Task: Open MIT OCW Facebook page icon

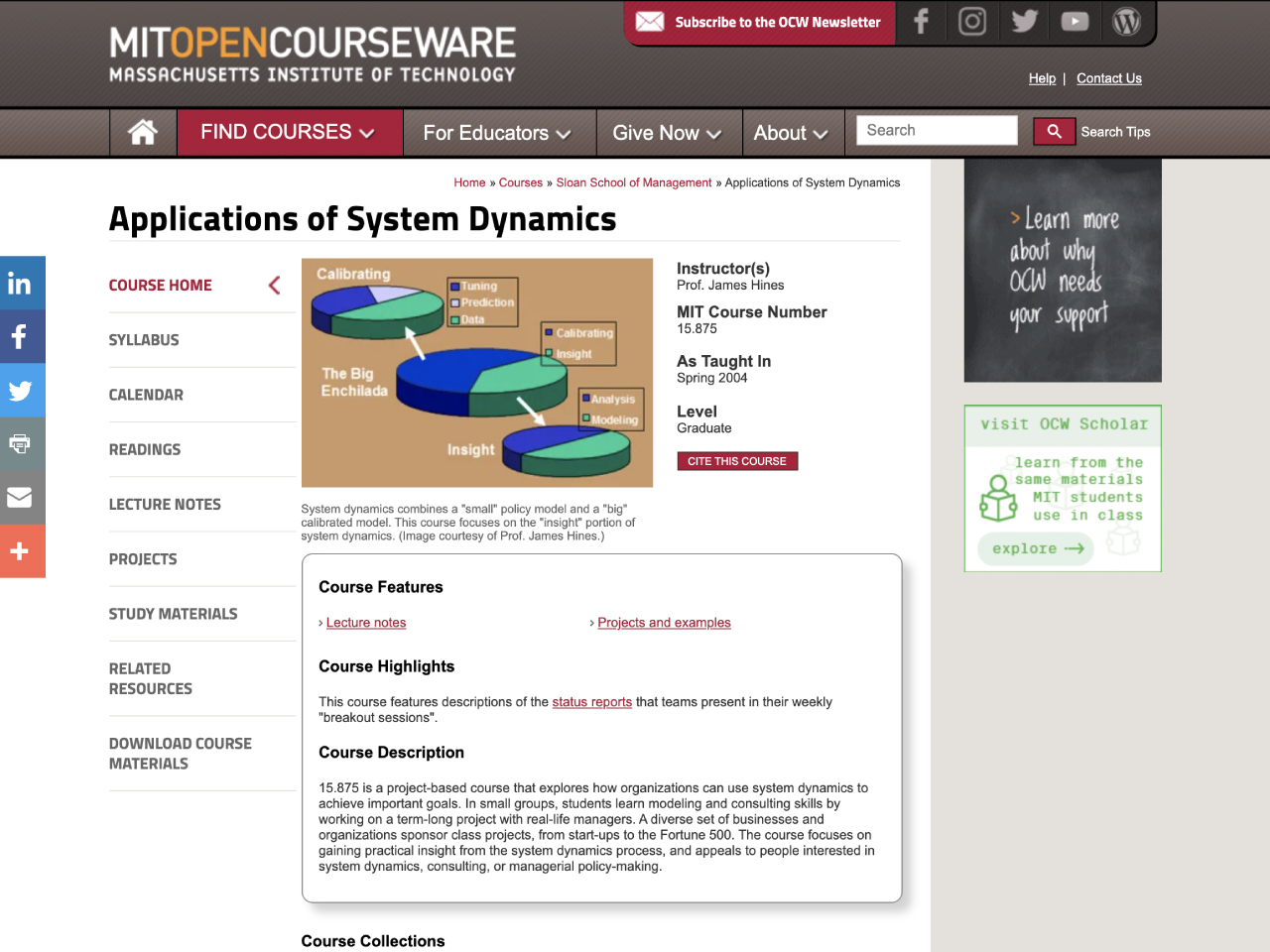Action: point(921,22)
